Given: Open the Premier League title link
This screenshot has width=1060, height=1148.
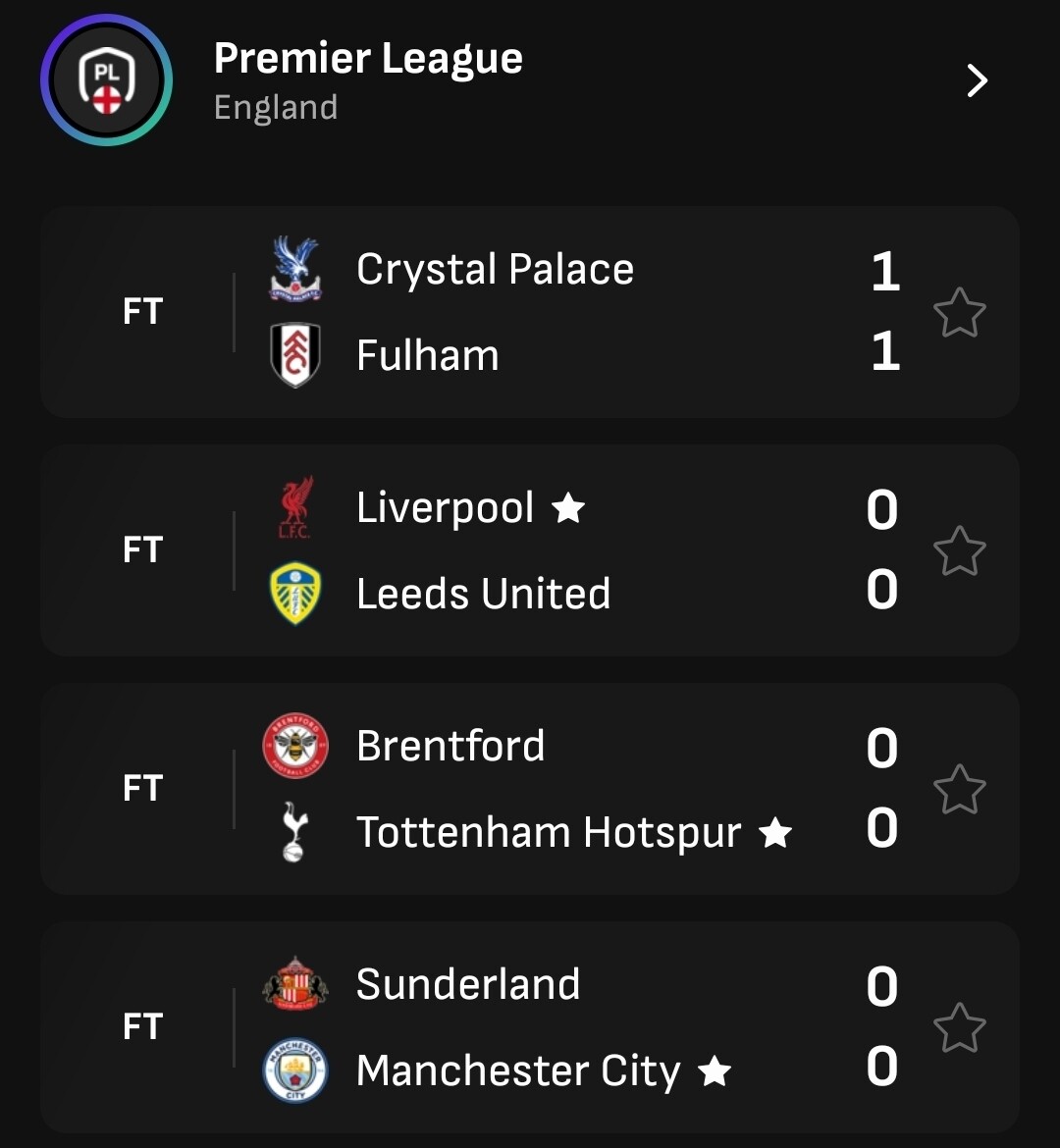Looking at the screenshot, I should coord(368,59).
